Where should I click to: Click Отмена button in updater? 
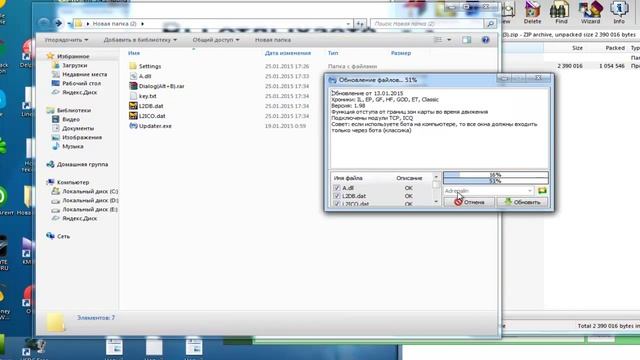coord(469,202)
